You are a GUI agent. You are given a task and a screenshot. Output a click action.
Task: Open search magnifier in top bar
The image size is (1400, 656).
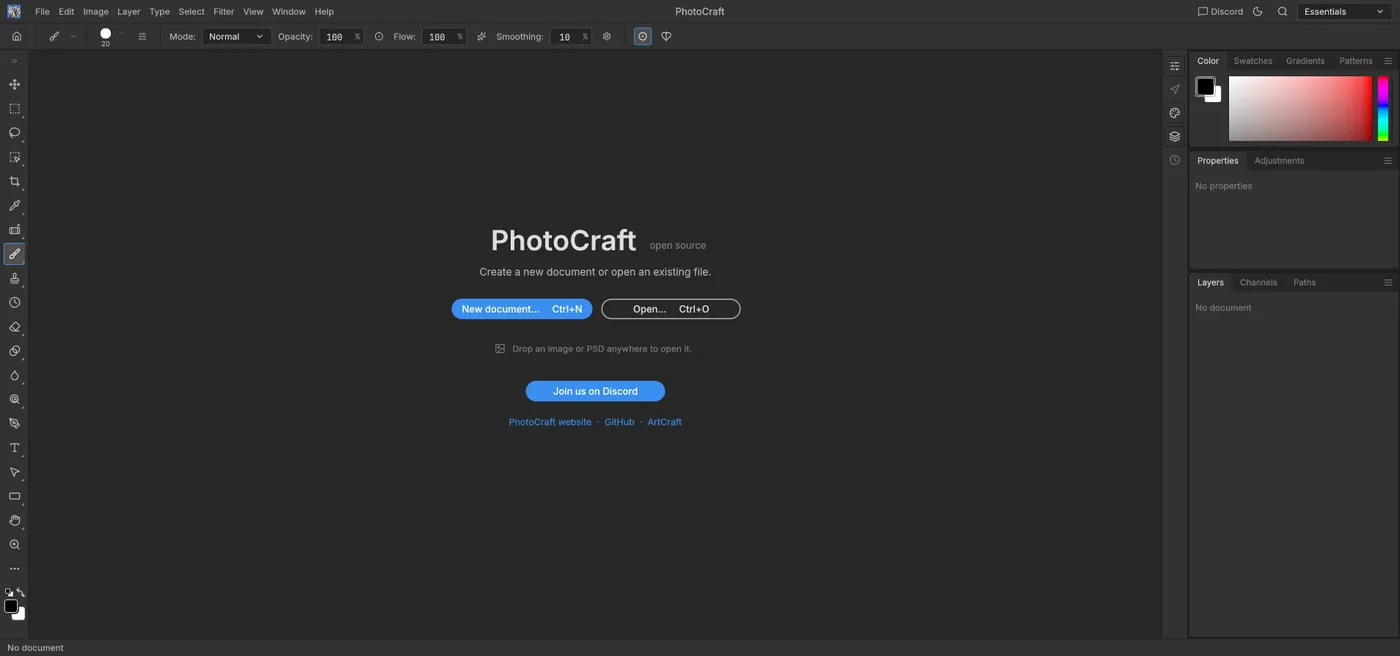click(x=1282, y=12)
